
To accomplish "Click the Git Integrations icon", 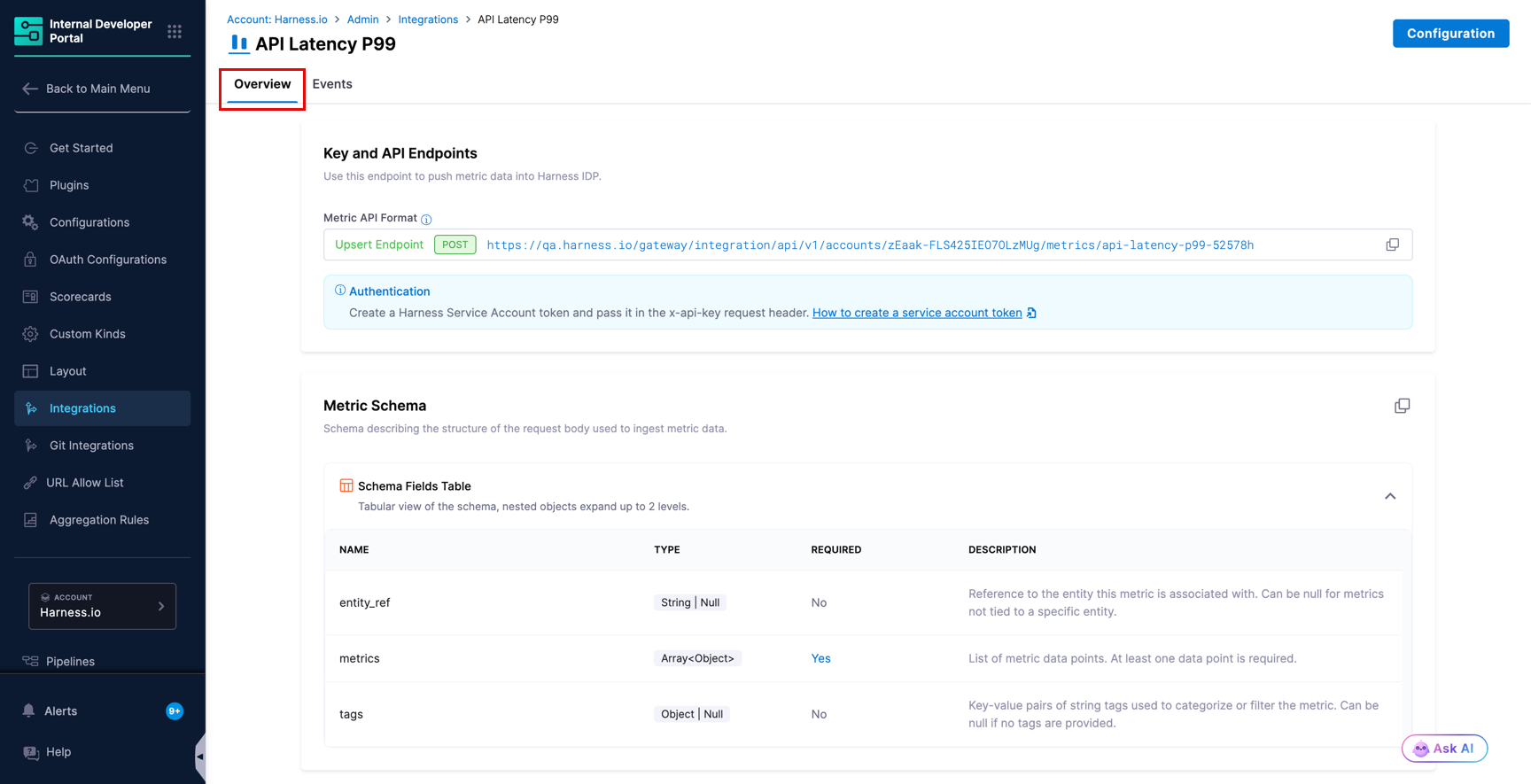I will [x=31, y=446].
